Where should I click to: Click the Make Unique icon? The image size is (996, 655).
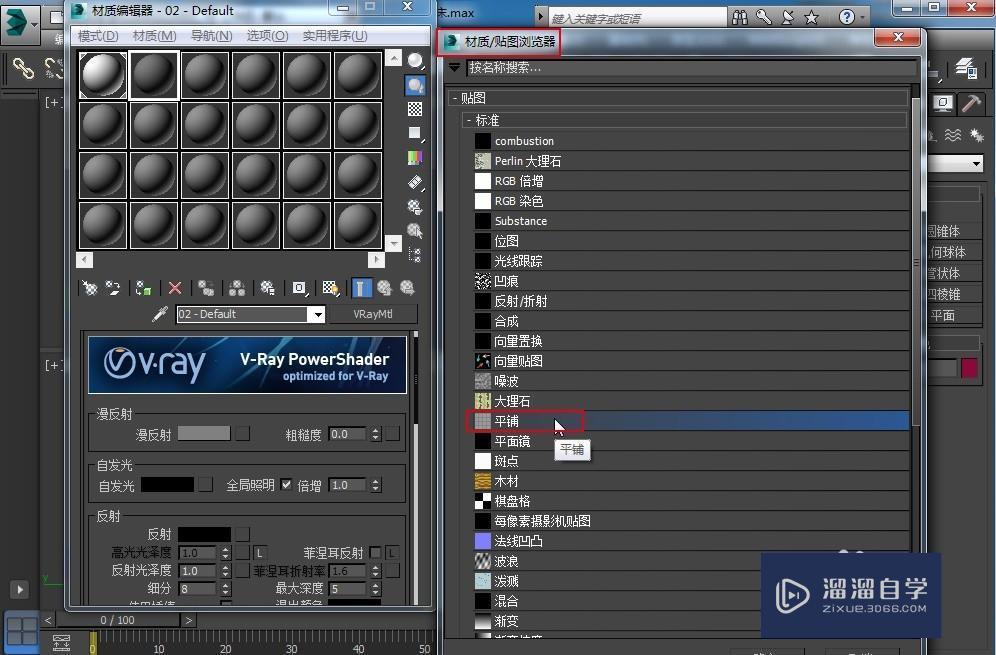tap(237, 288)
